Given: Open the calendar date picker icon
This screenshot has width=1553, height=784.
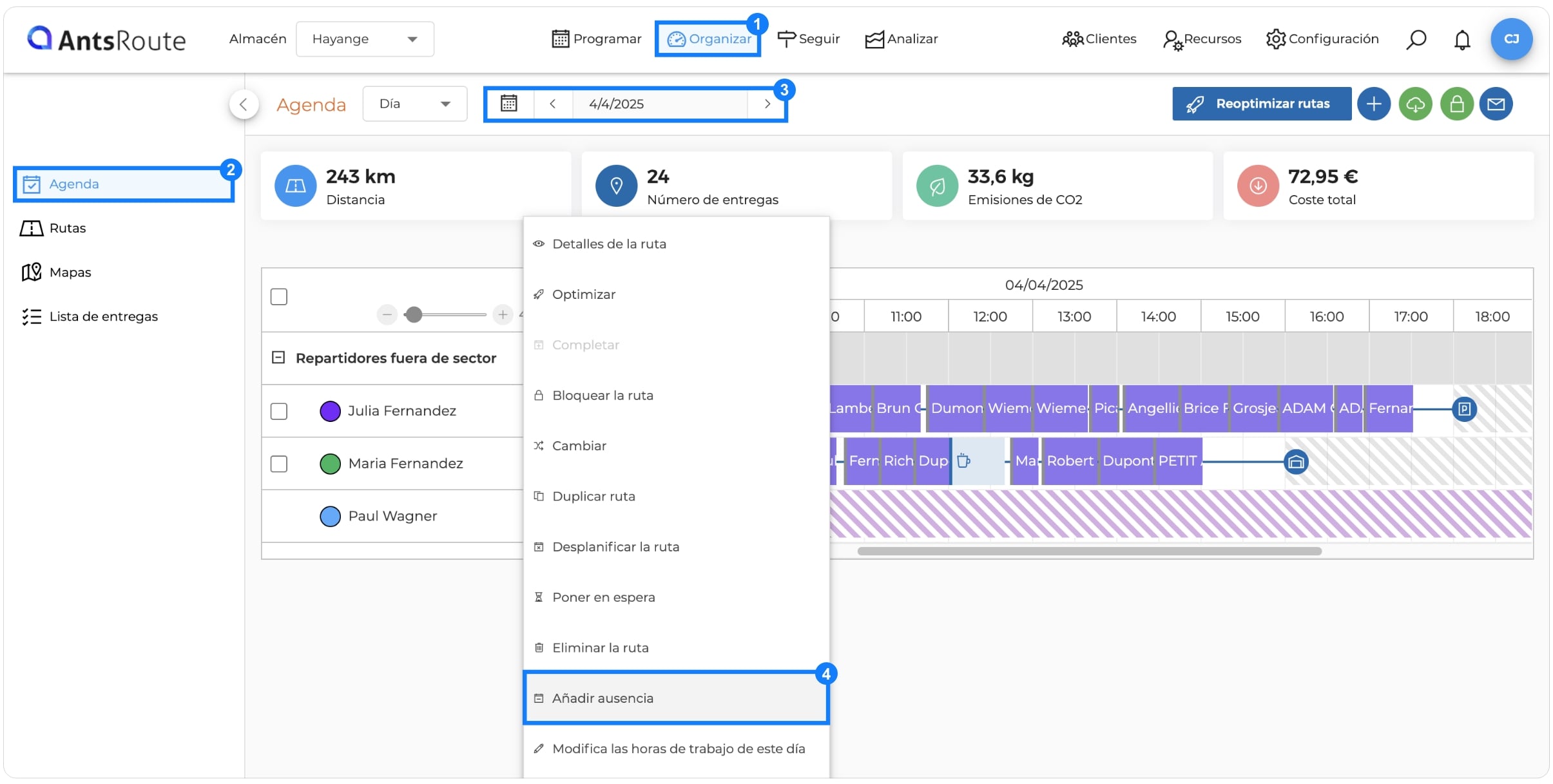Looking at the screenshot, I should click(x=509, y=104).
